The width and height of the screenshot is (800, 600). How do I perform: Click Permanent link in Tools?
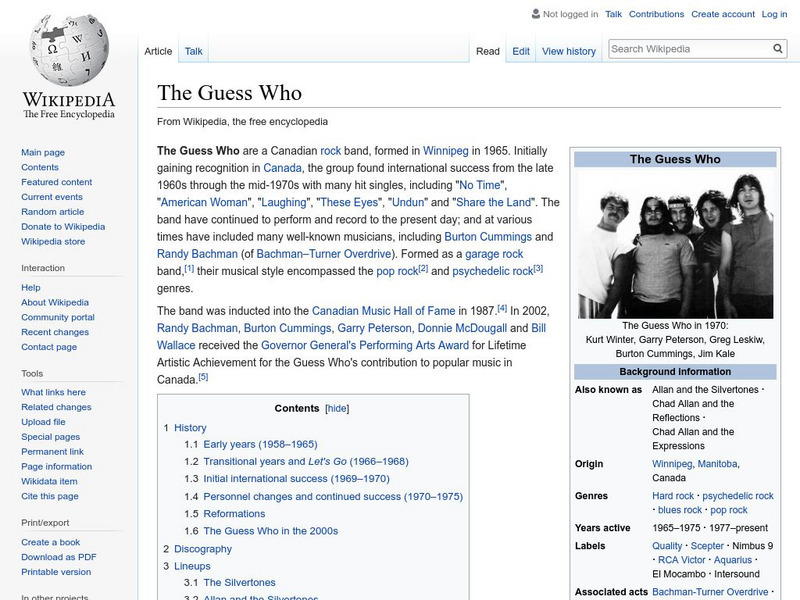tap(52, 452)
